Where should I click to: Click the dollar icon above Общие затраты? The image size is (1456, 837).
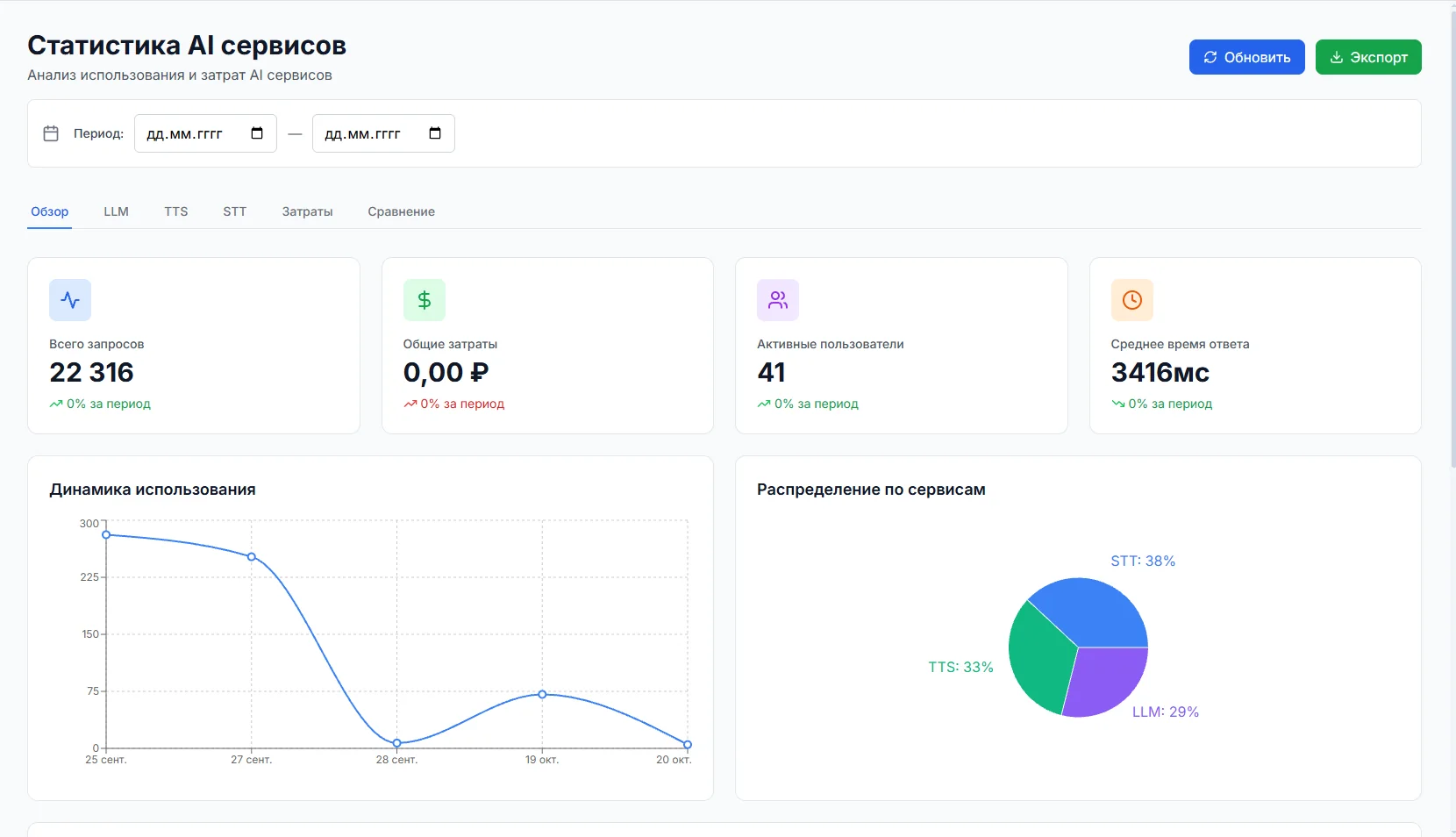[x=425, y=300]
